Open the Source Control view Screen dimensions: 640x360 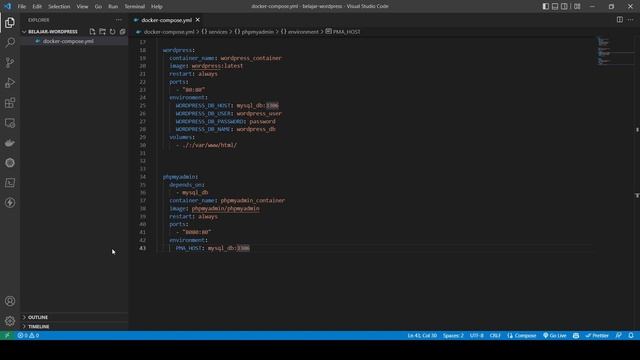click(10, 62)
